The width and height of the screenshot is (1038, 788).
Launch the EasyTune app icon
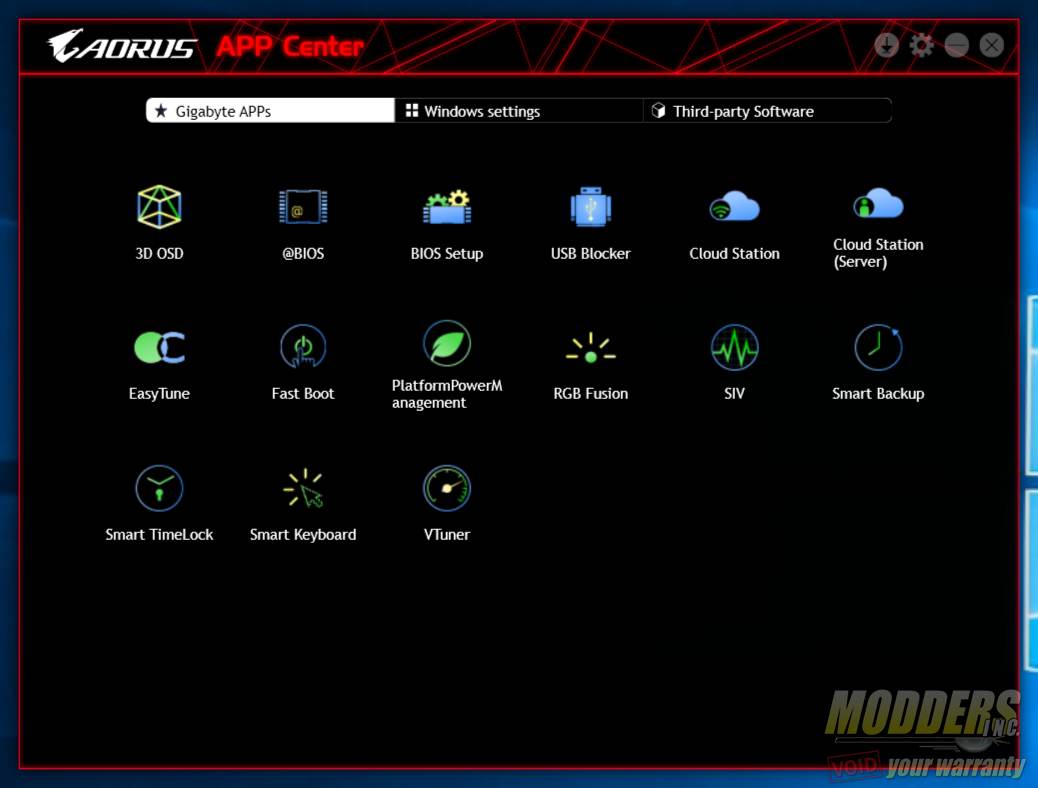(159, 347)
